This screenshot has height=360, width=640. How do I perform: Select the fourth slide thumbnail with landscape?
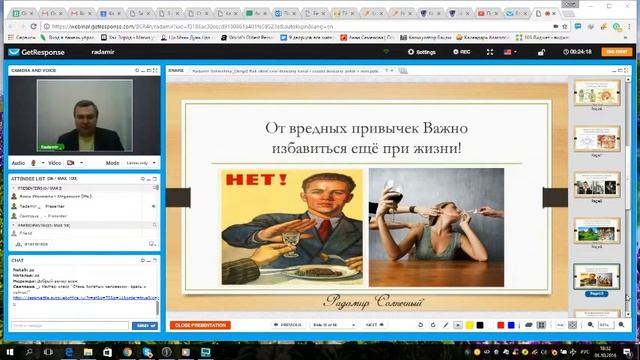(x=597, y=231)
